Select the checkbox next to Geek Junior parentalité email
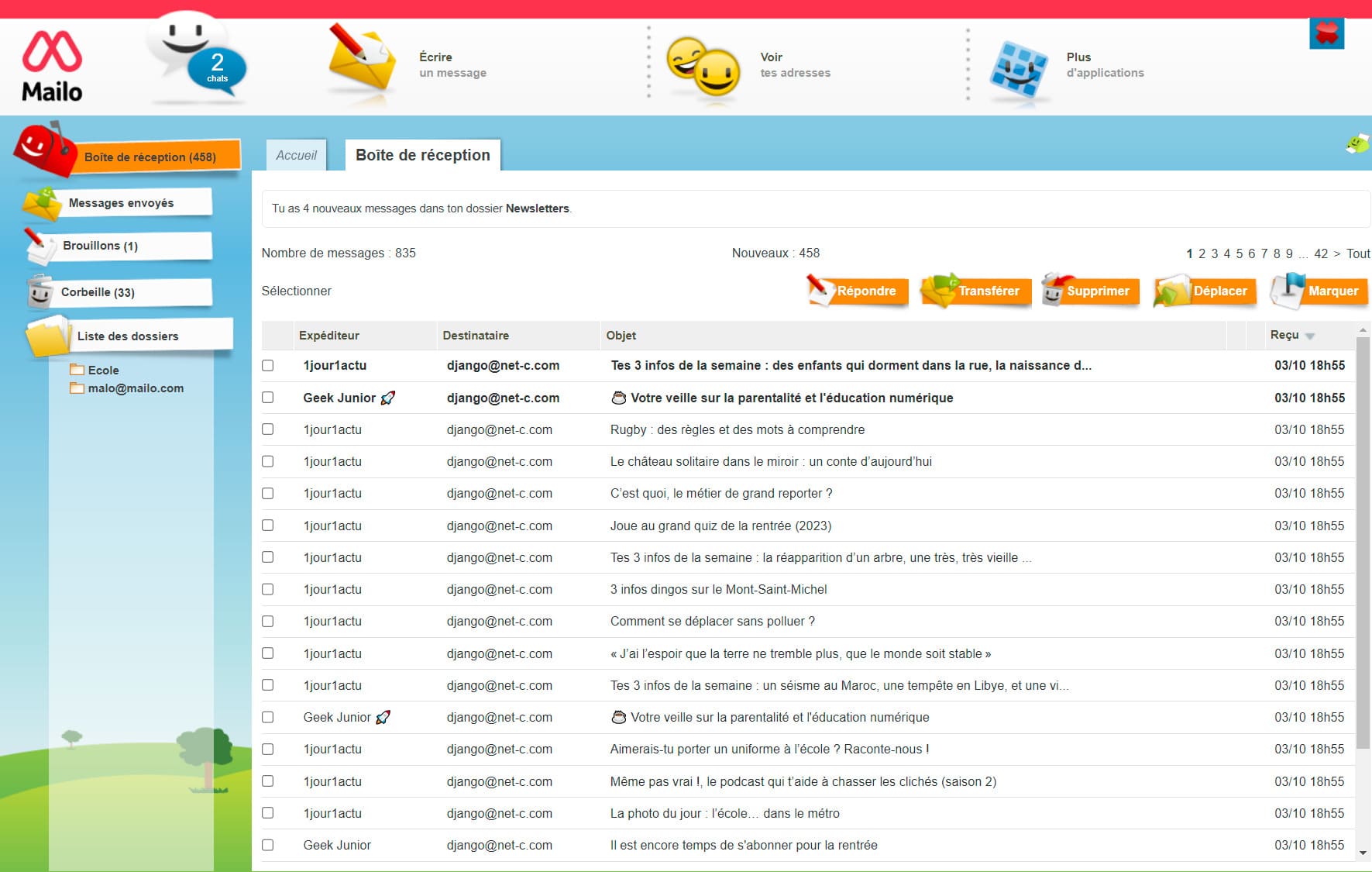 point(269,398)
